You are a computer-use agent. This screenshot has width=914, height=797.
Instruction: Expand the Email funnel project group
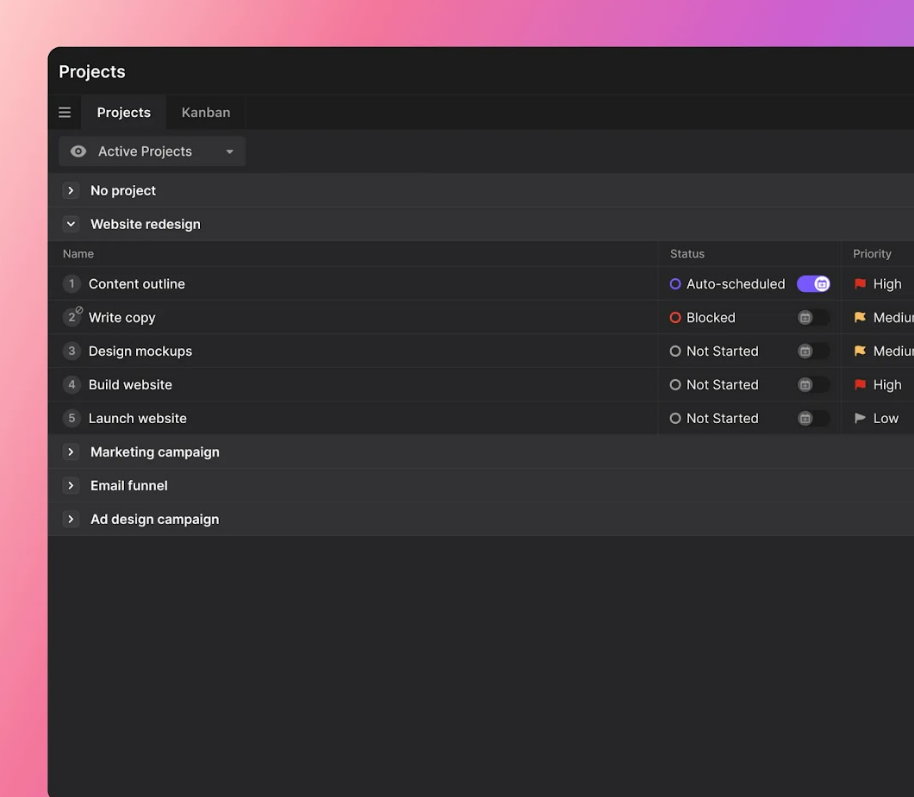coord(71,486)
